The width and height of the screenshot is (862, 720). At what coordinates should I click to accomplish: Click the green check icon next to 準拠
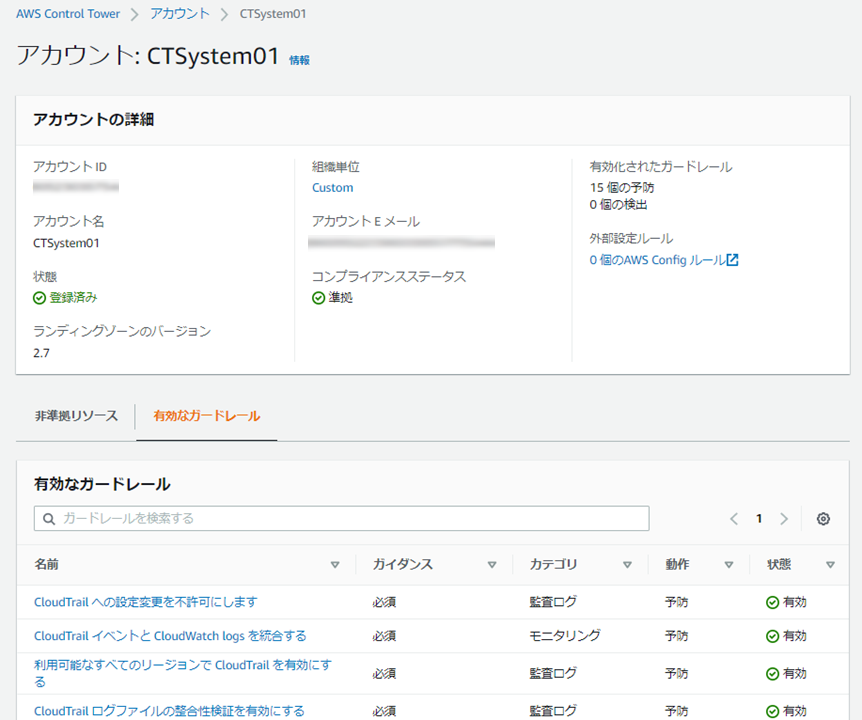tap(318, 298)
